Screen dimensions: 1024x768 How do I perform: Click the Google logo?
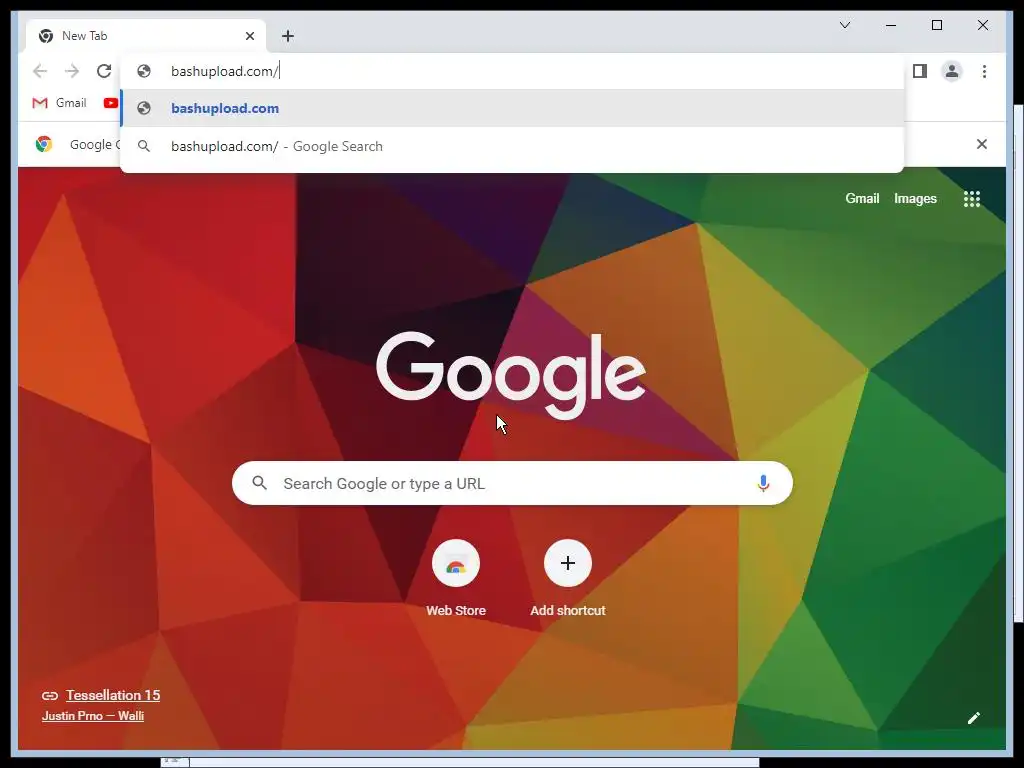(x=511, y=374)
